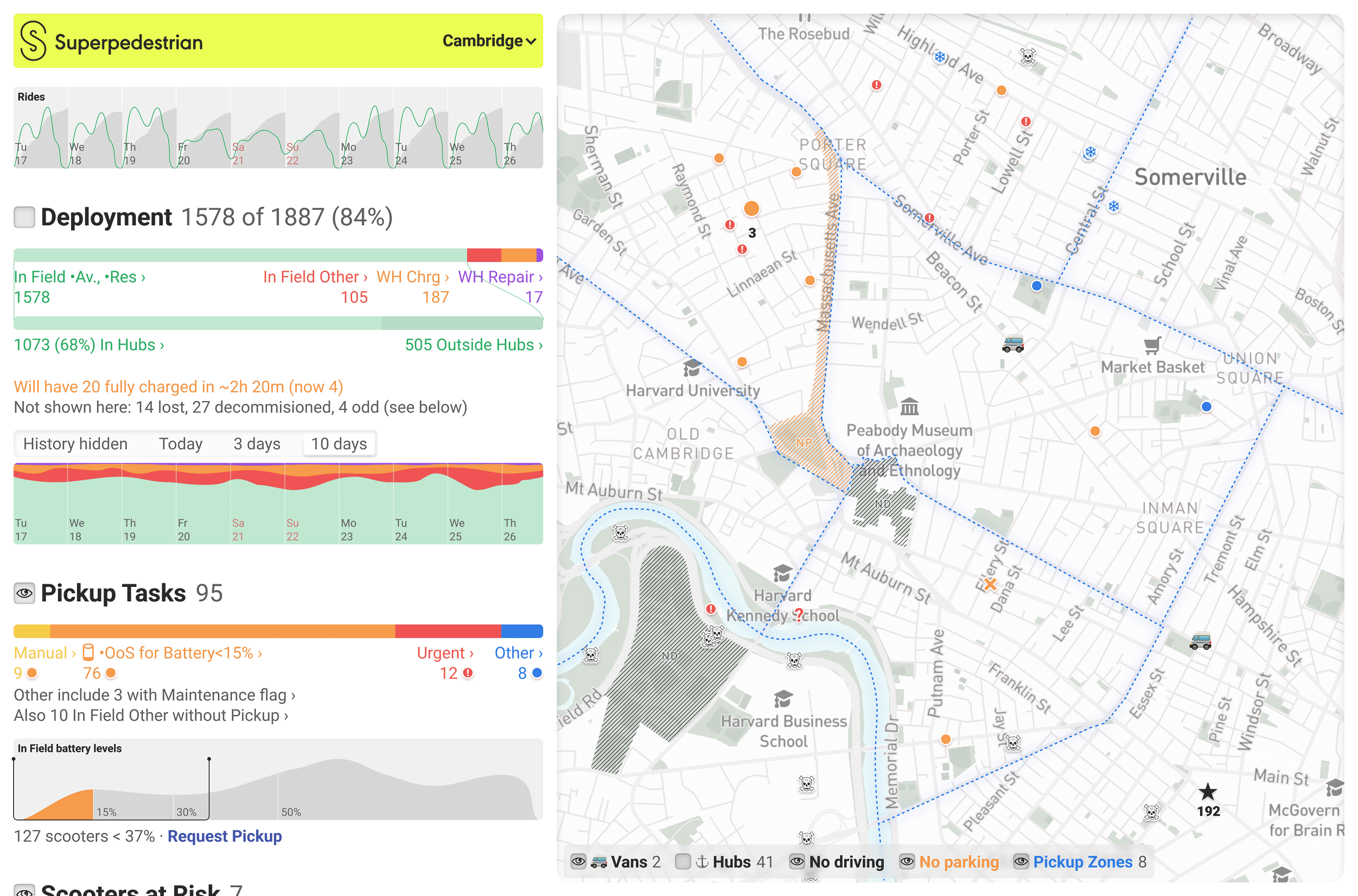Viewport: 1358px width, 896px height.
Task: Click the orange X marker on Ellery St
Action: (x=990, y=584)
